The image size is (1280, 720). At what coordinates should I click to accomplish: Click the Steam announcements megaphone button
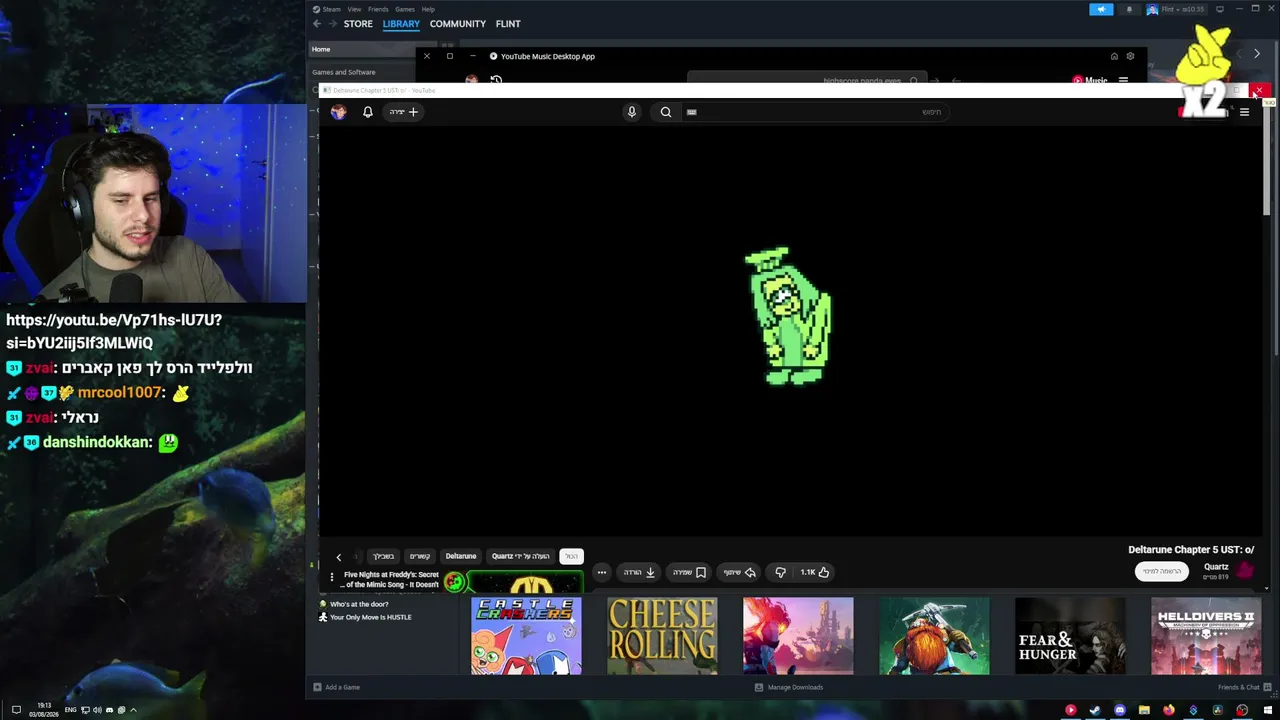click(x=1101, y=9)
